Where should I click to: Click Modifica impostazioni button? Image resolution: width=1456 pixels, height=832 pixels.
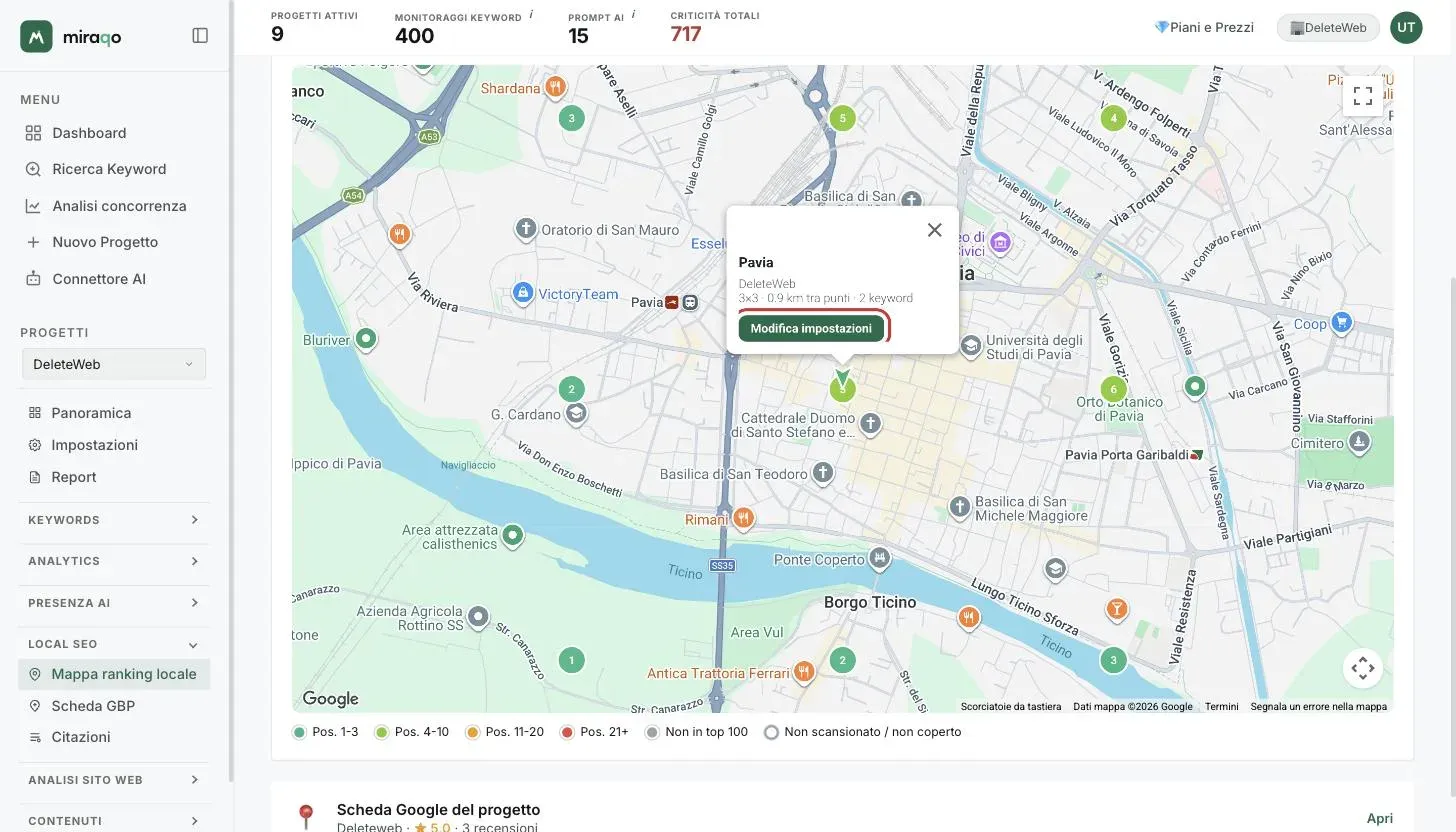click(811, 328)
